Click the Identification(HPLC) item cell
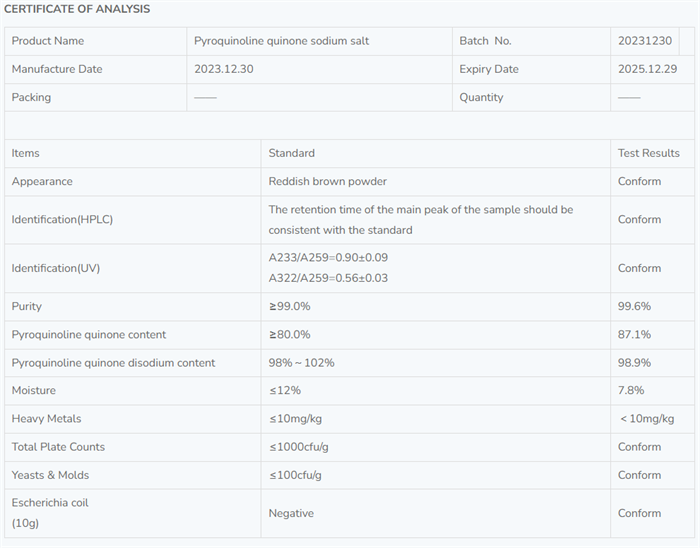700x548 pixels. tap(62, 219)
